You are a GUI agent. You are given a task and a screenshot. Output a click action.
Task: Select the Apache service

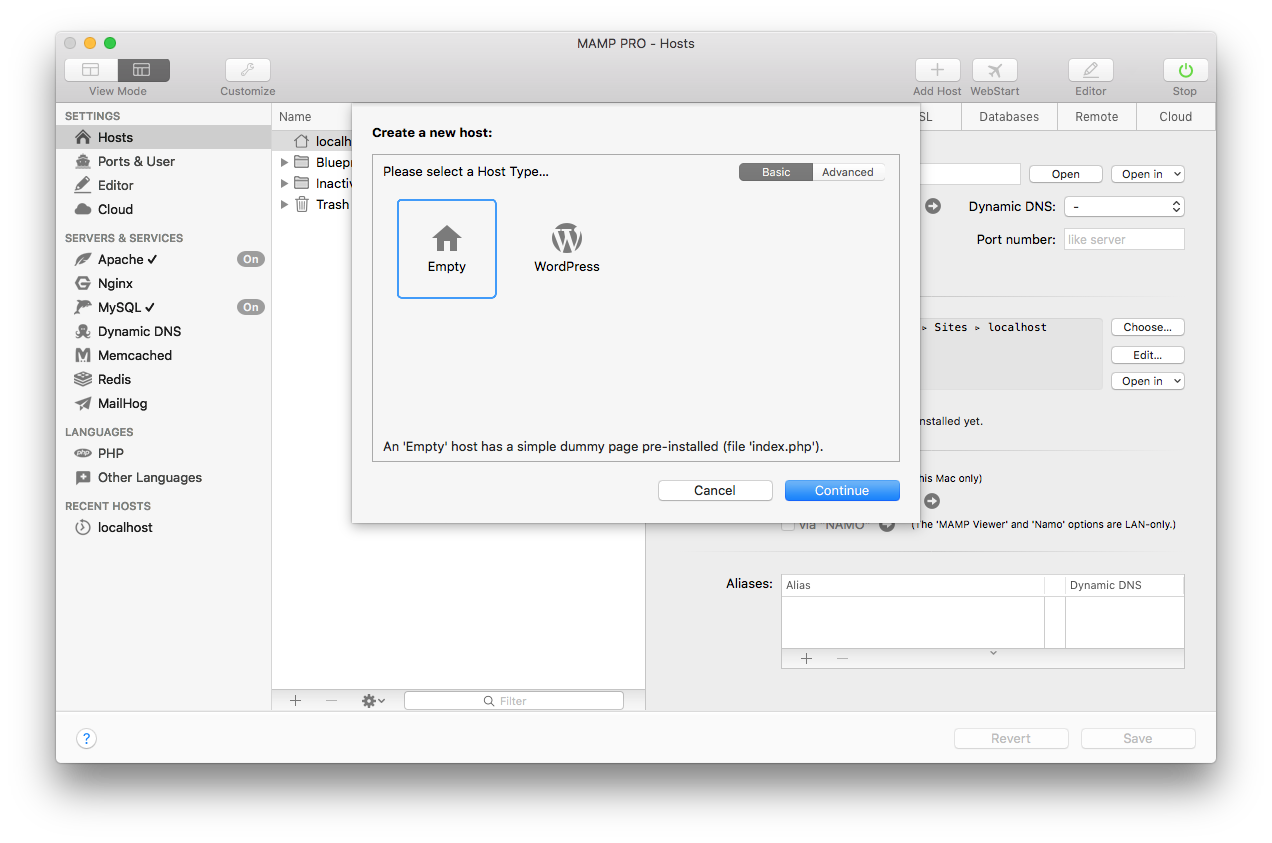point(123,259)
